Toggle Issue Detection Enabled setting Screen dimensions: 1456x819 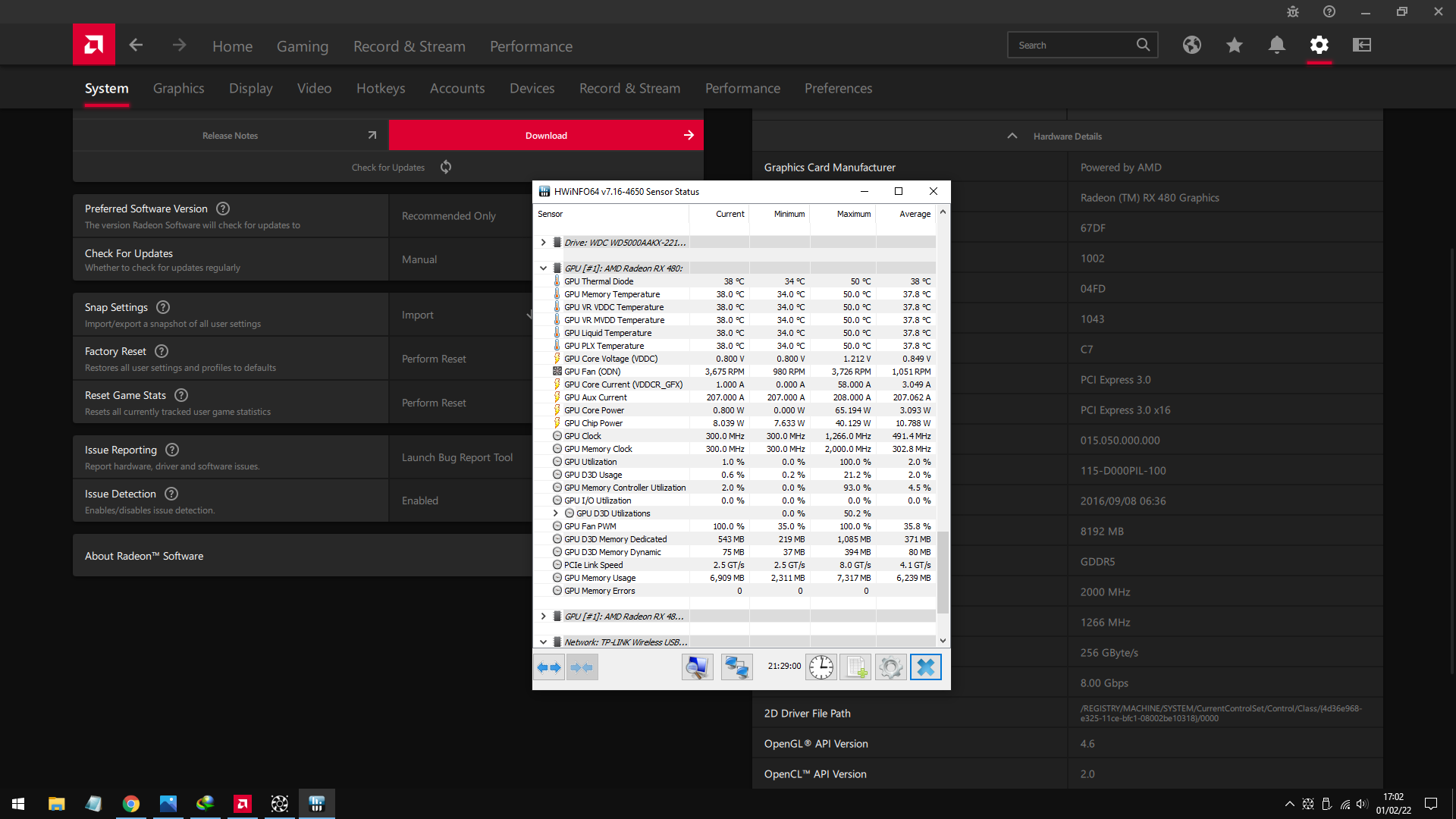[x=460, y=500]
